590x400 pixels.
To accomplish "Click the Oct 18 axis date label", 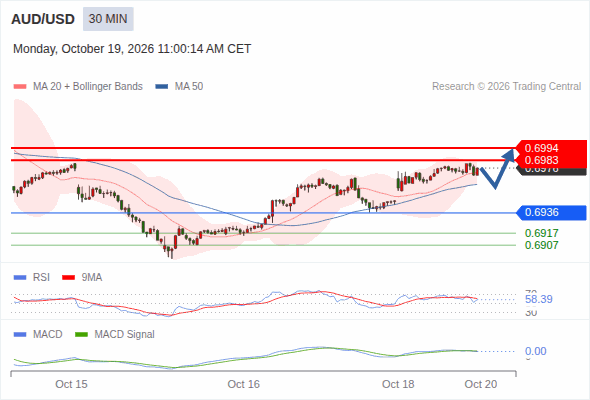I will [398, 384].
